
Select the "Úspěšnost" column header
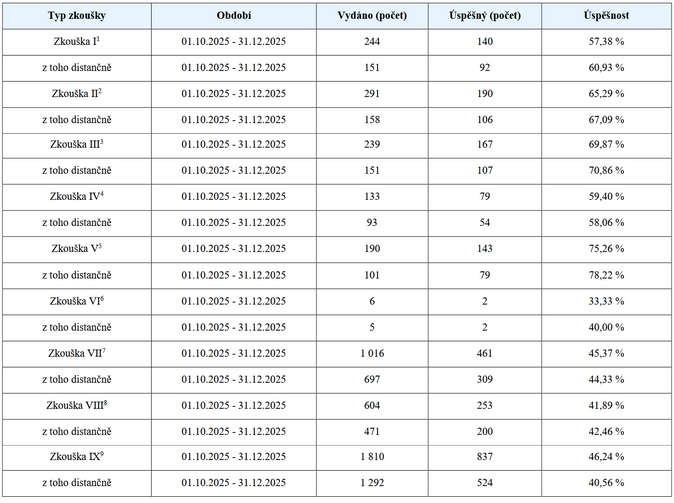606,16
